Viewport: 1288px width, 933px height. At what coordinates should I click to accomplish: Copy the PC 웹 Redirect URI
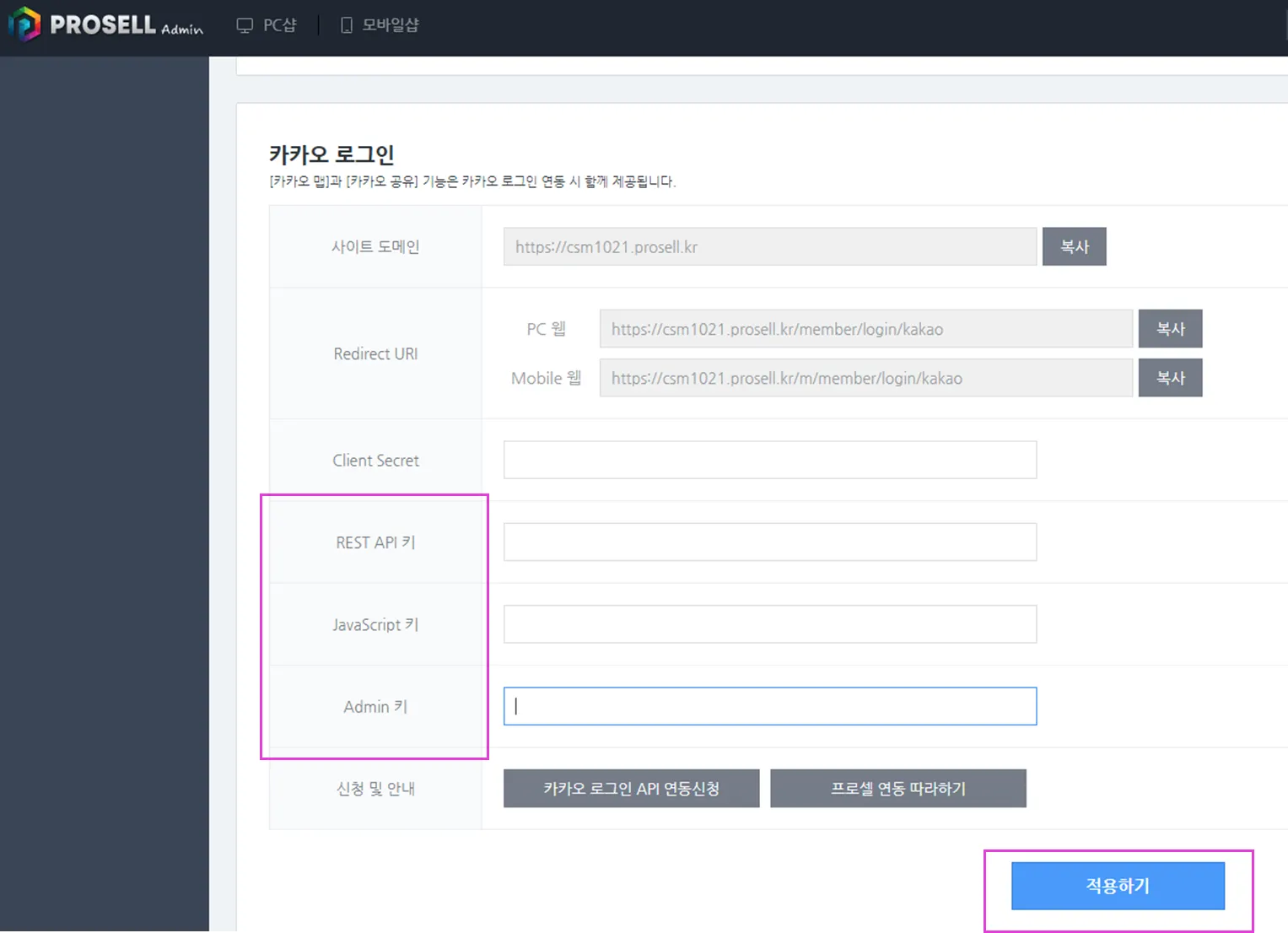[1170, 328]
